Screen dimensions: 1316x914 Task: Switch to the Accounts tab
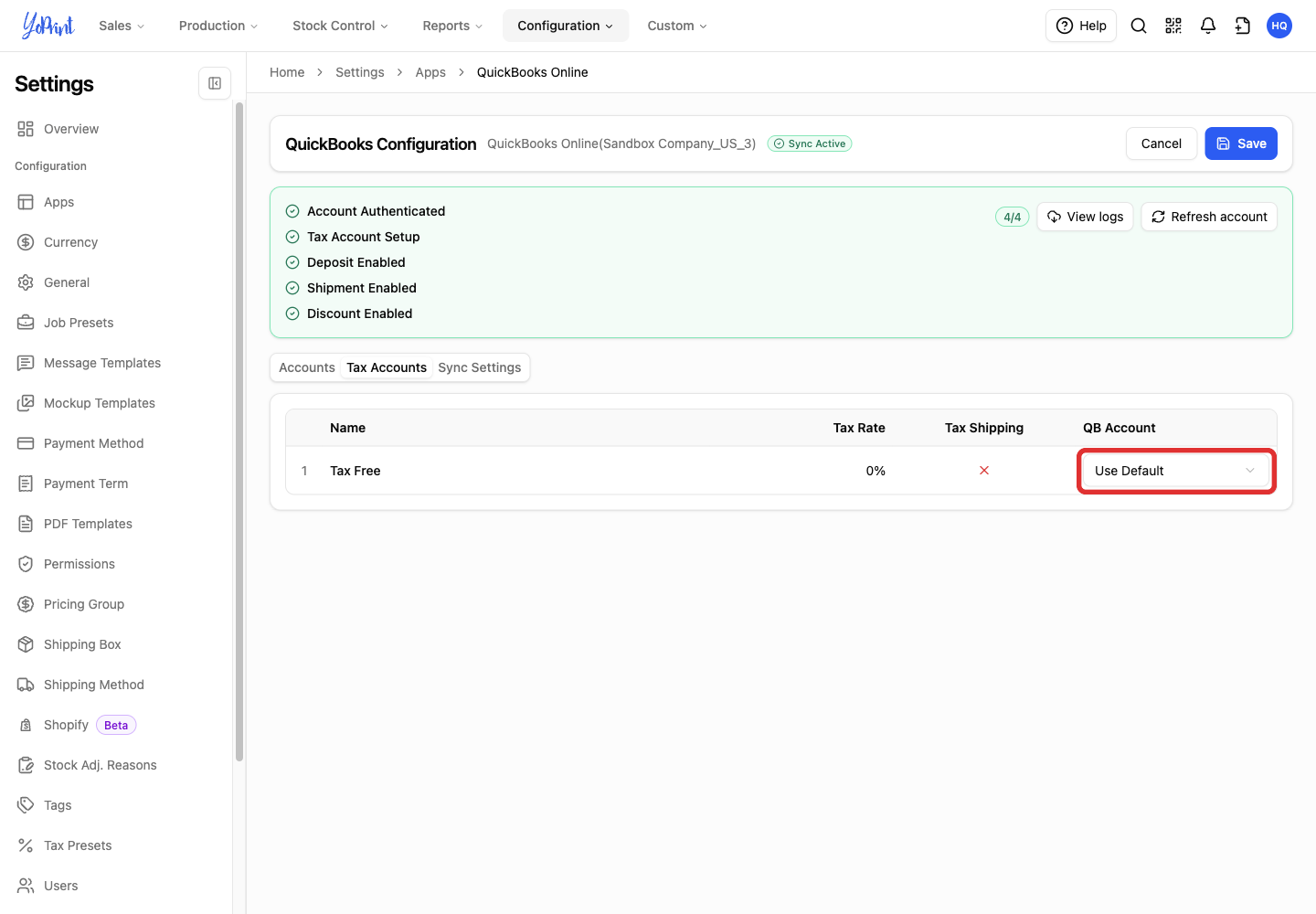click(x=307, y=367)
